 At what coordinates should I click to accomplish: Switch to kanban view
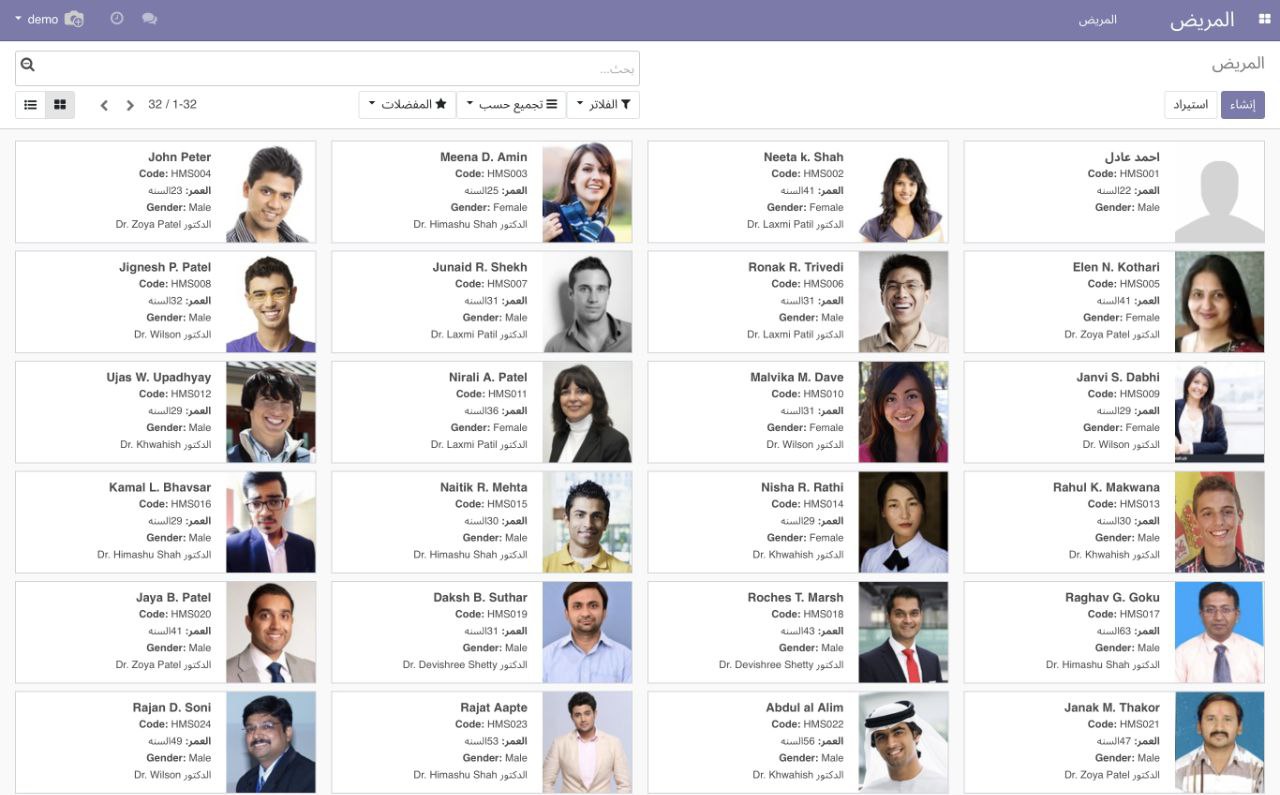(60, 105)
